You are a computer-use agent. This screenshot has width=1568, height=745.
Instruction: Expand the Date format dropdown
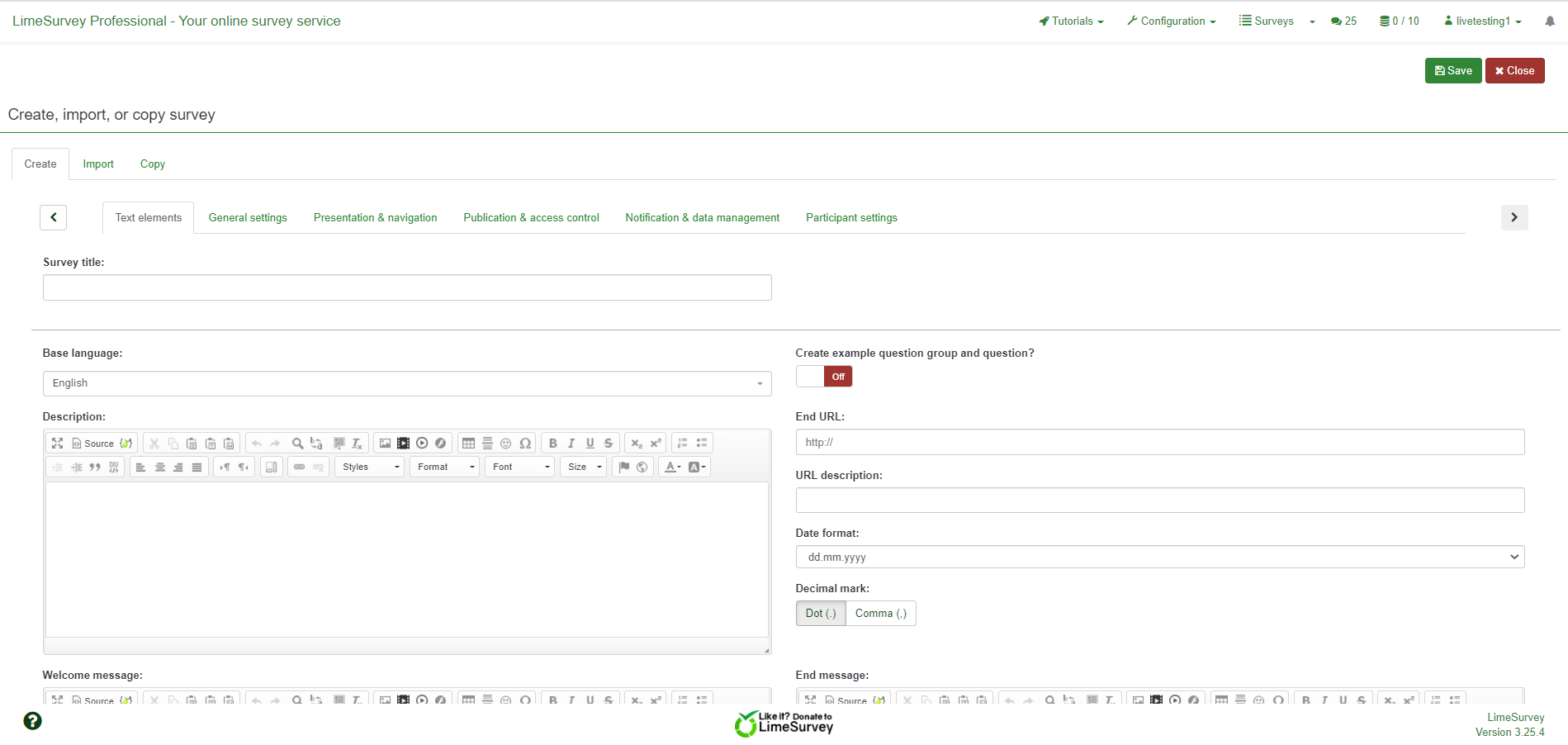point(1159,558)
